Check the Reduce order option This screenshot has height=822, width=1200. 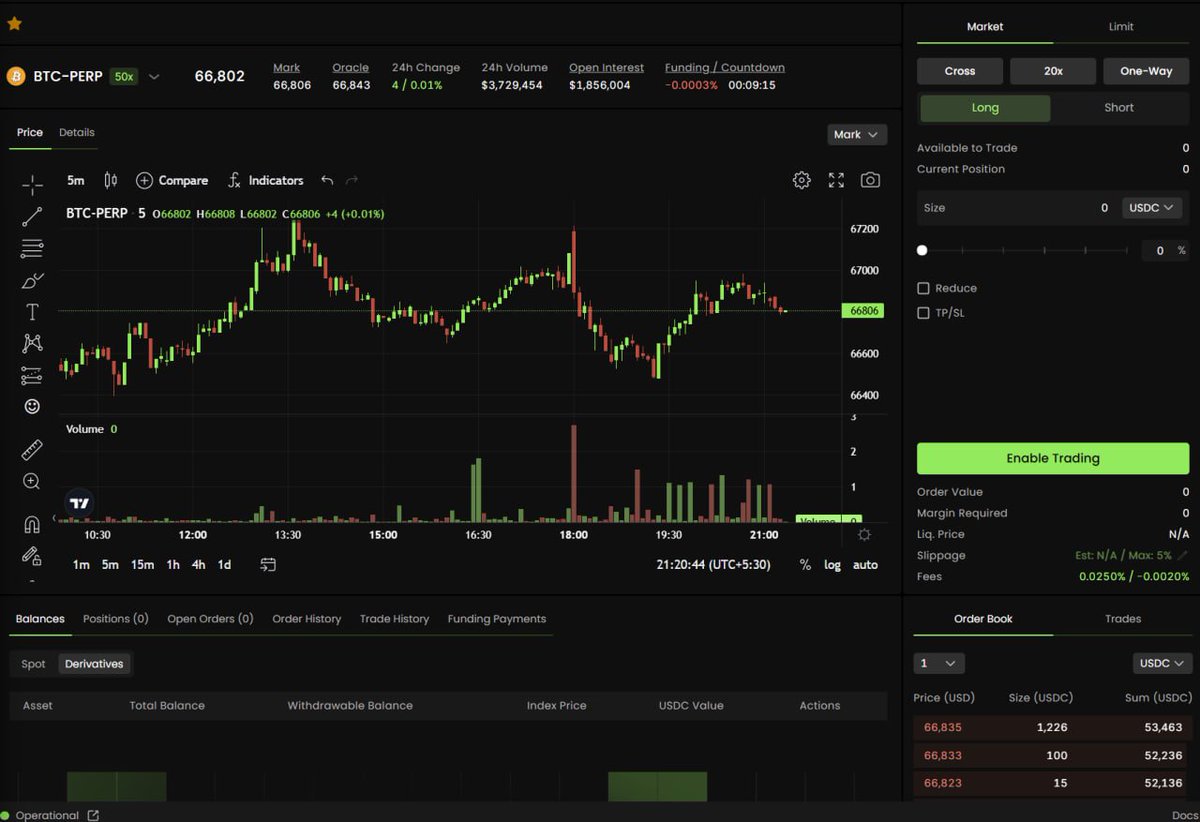[x=922, y=288]
